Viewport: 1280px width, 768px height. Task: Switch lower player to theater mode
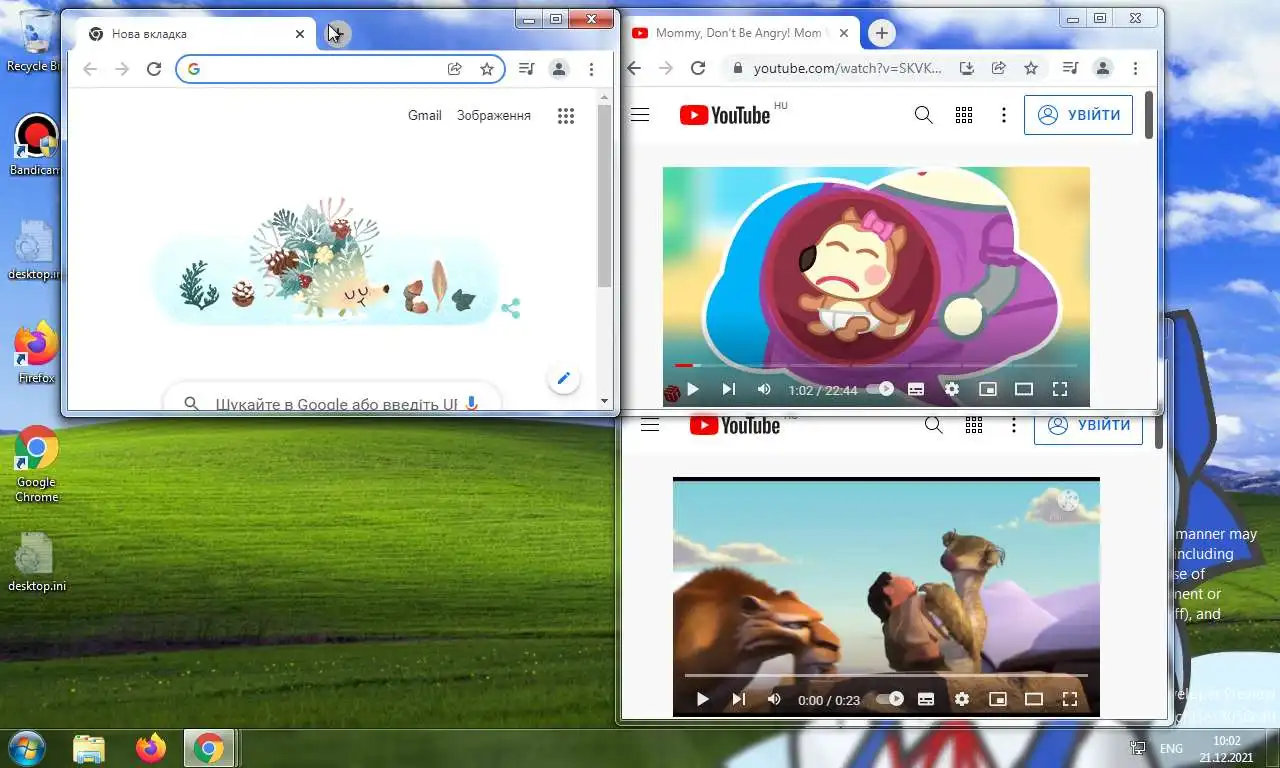(1034, 699)
